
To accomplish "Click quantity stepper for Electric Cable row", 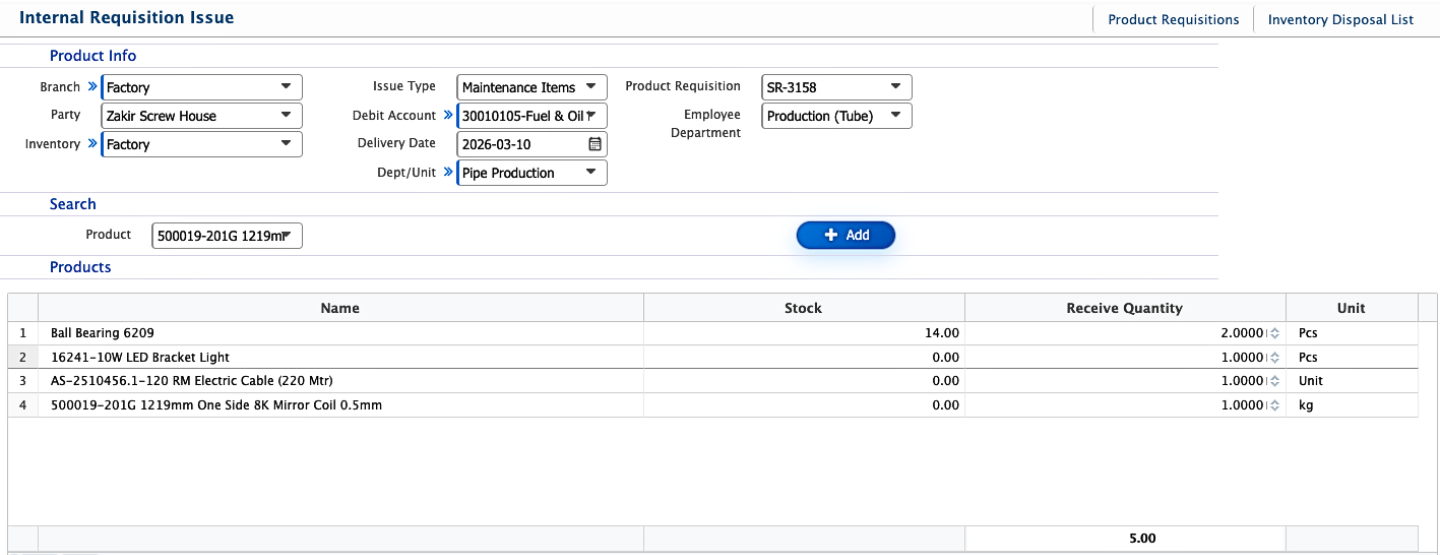I will click(1274, 381).
